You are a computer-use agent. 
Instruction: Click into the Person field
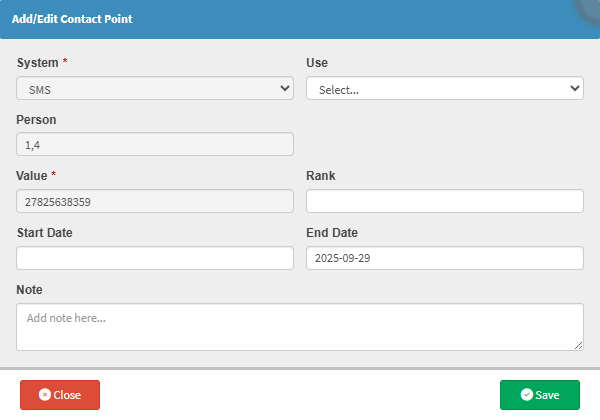tap(155, 145)
